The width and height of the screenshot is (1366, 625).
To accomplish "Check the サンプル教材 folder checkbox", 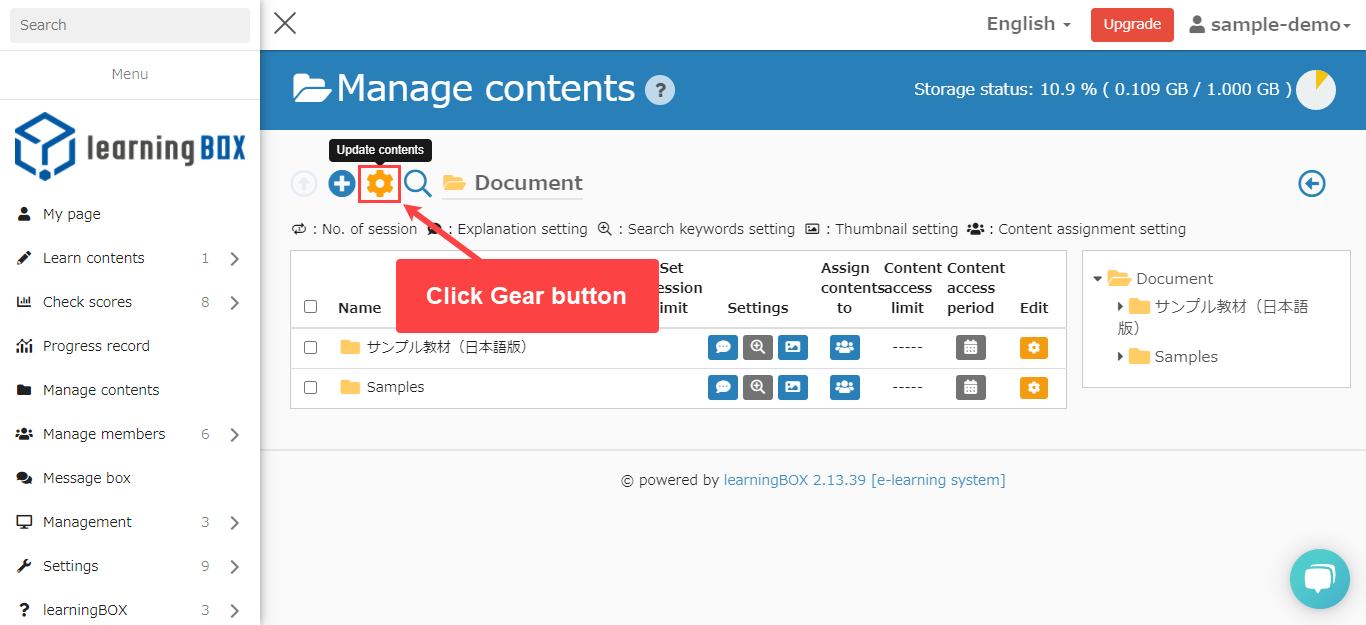I will pyautogui.click(x=310, y=347).
